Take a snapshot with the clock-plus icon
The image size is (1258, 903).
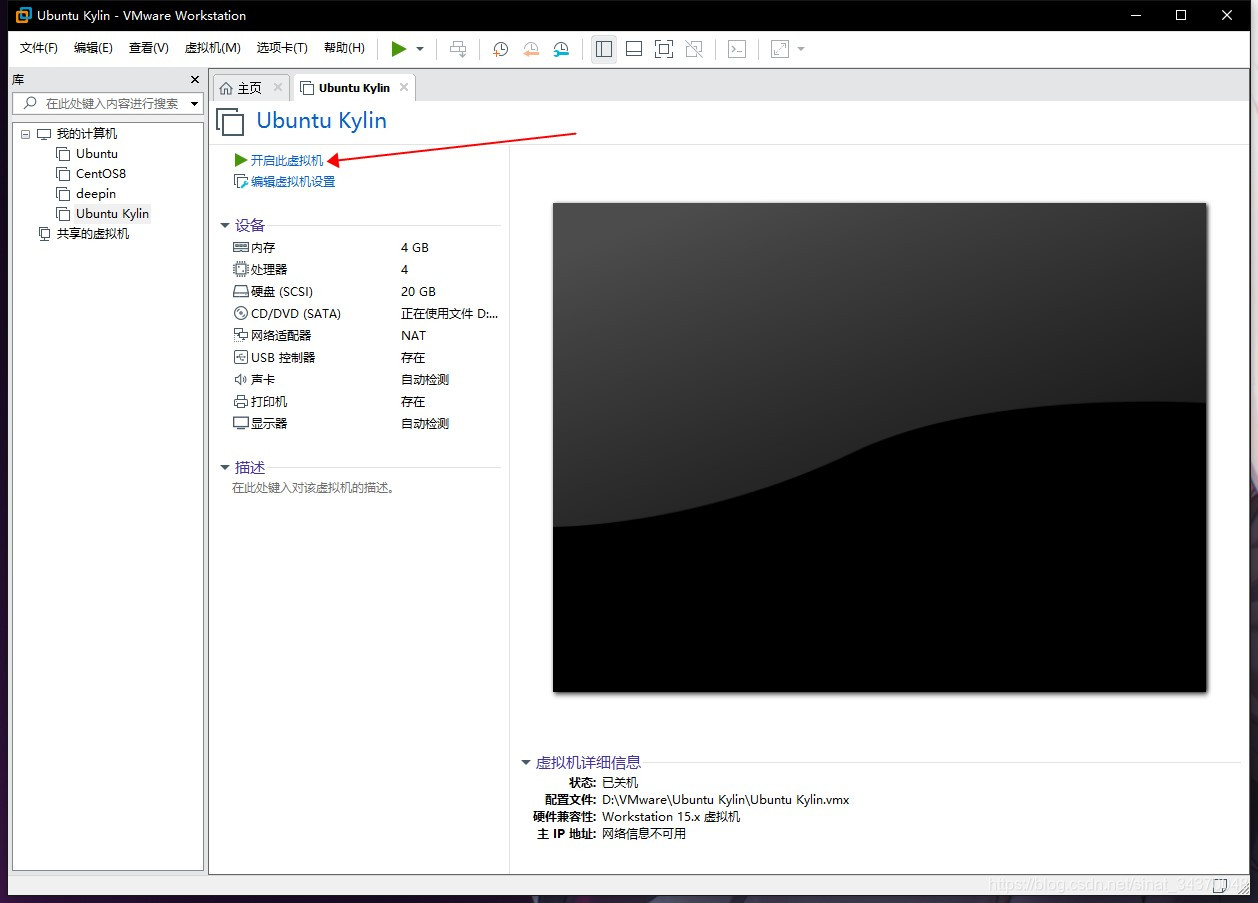(x=501, y=49)
